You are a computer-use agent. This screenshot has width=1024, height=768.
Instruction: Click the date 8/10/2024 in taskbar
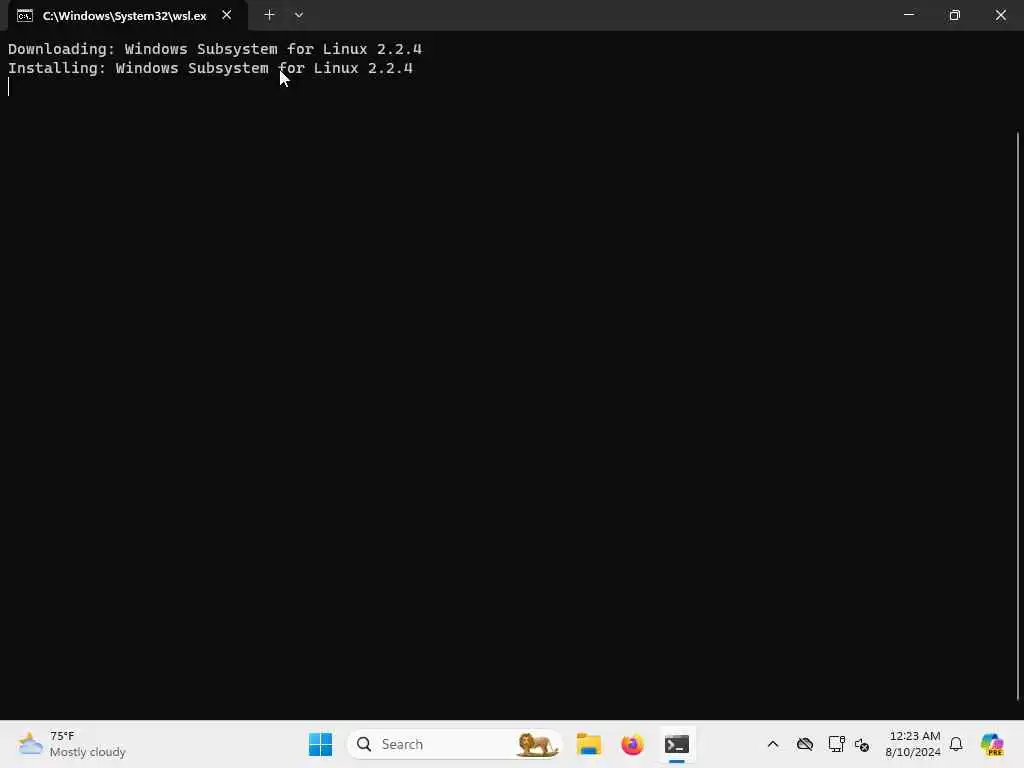coord(912,752)
